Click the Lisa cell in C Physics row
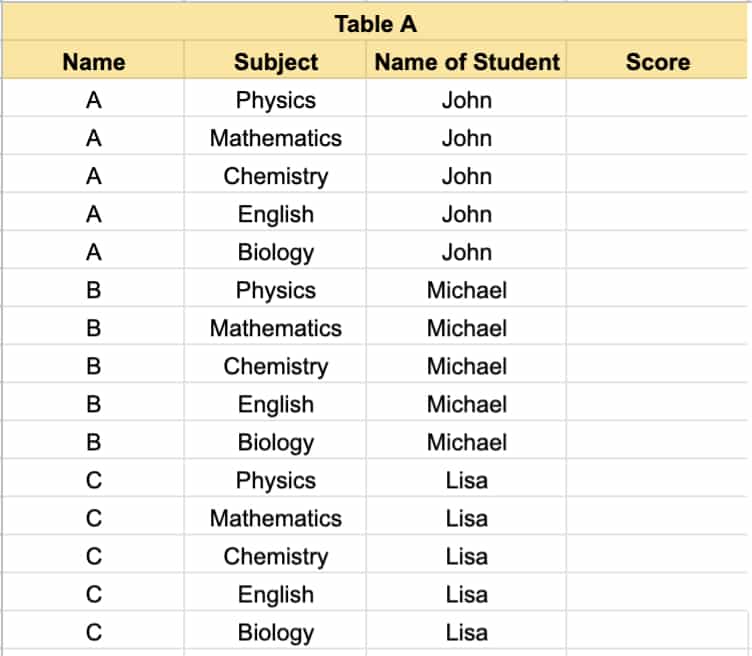 point(466,479)
